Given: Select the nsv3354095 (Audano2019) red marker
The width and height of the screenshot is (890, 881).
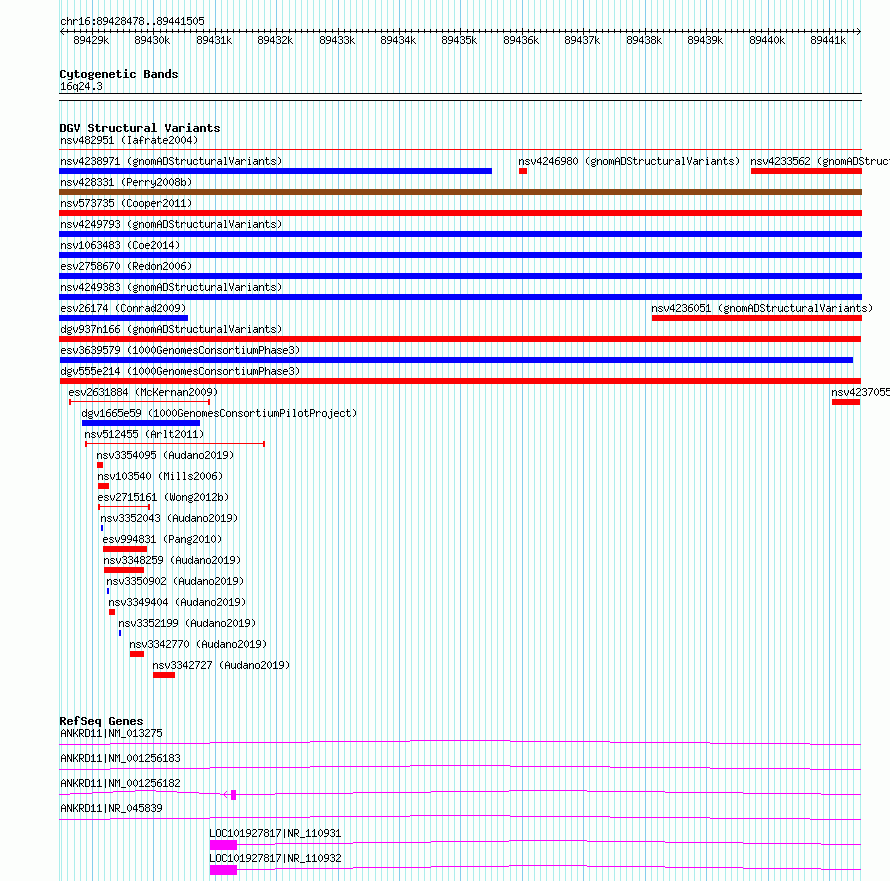Looking at the screenshot, I should click(100, 465).
